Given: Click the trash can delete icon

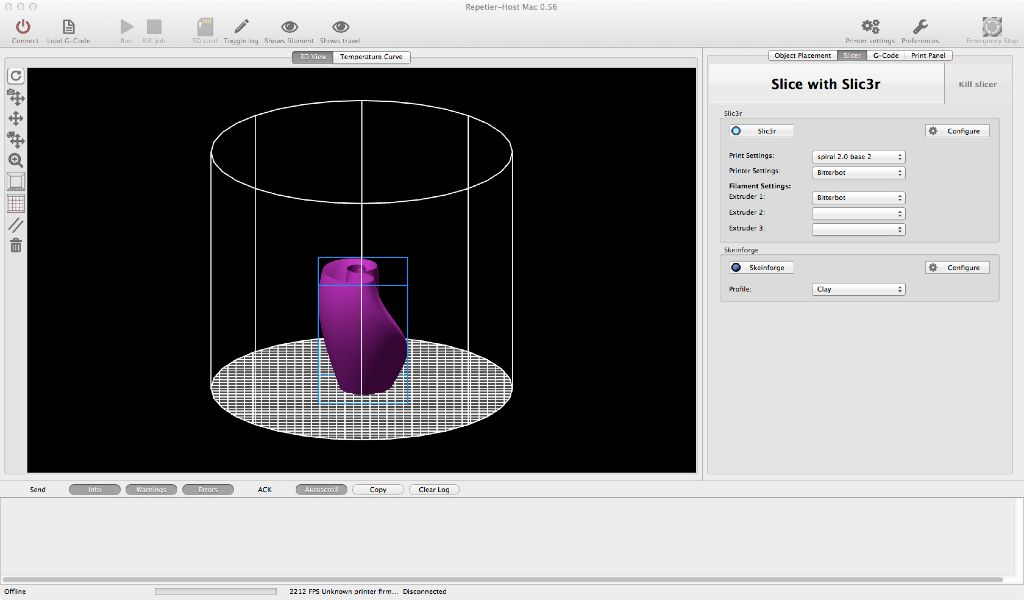Looking at the screenshot, I should 16,245.
